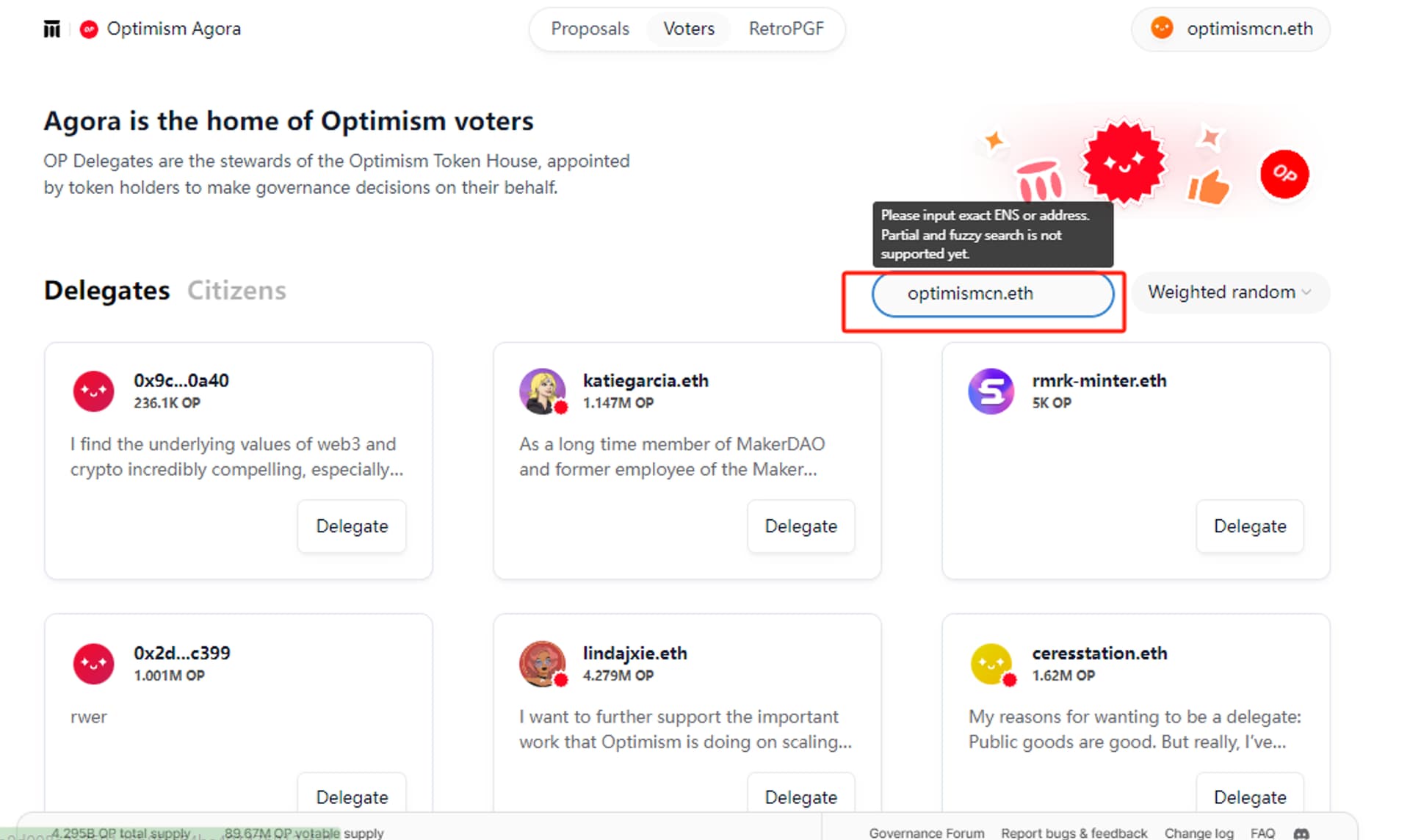Select 4.279M OP voting power text
Screen dimensions: 1410x840
point(618,676)
